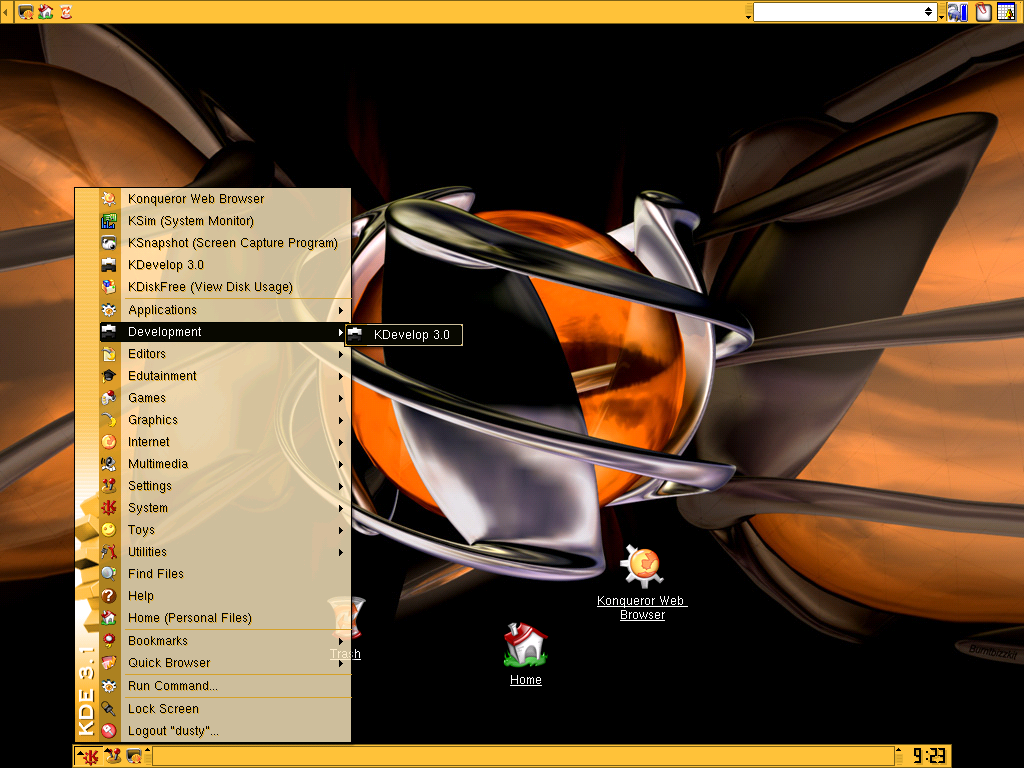
Task: Select Lock Screen in the K menu
Action: [x=225, y=709]
